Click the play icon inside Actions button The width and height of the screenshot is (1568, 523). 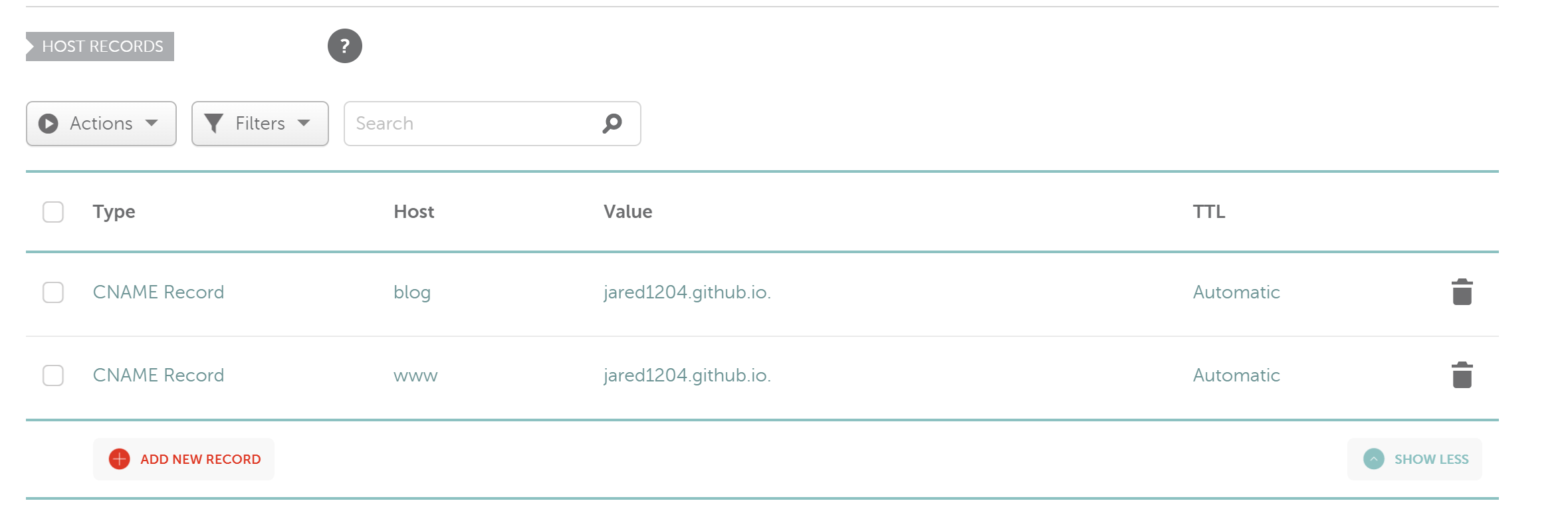[x=48, y=123]
